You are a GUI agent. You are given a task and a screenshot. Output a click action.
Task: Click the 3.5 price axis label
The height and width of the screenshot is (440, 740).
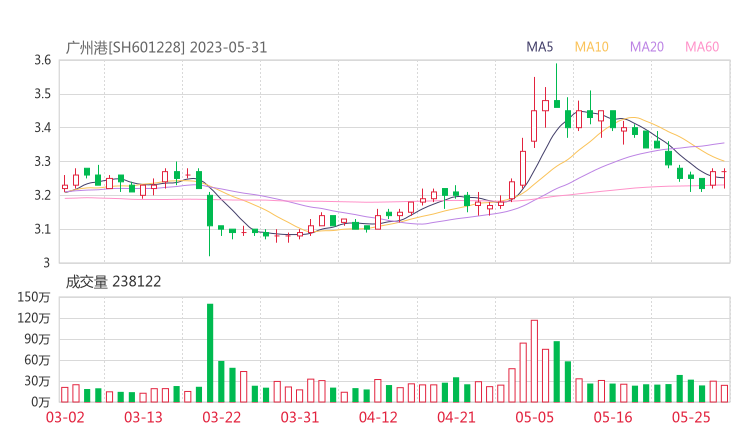tap(42, 94)
